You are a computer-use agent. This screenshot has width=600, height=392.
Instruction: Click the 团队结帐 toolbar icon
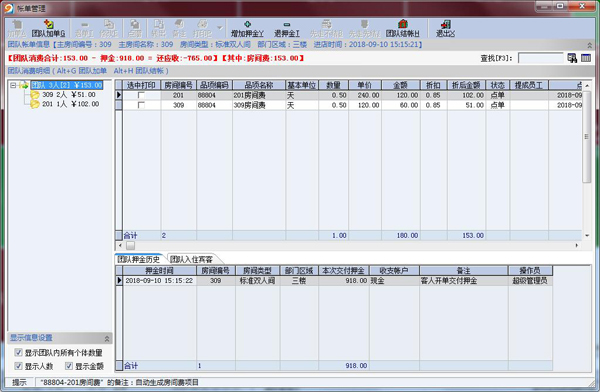pyautogui.click(x=402, y=24)
